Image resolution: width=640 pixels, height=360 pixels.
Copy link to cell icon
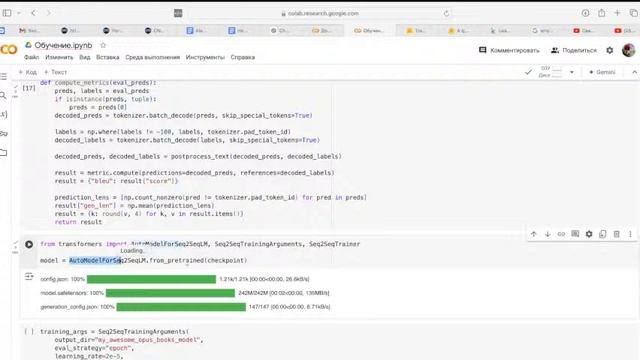coord(561,234)
